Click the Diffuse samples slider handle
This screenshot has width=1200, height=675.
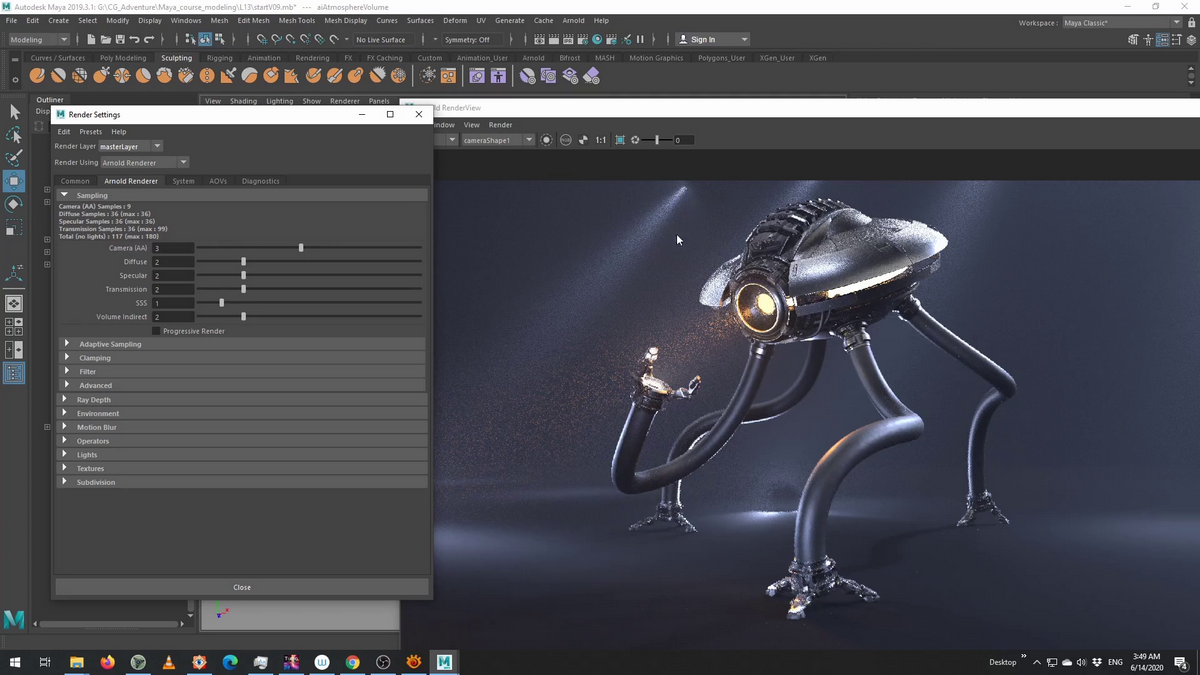(x=243, y=262)
